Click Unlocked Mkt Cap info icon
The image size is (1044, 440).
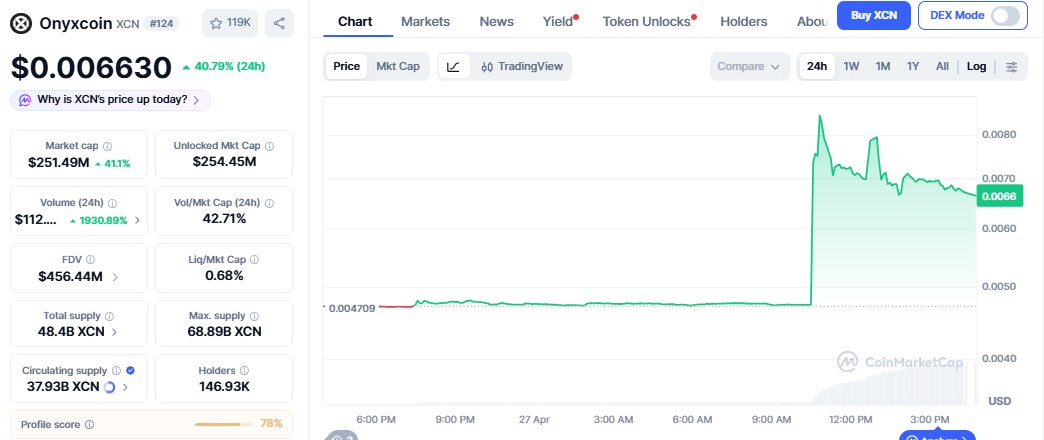269,146
